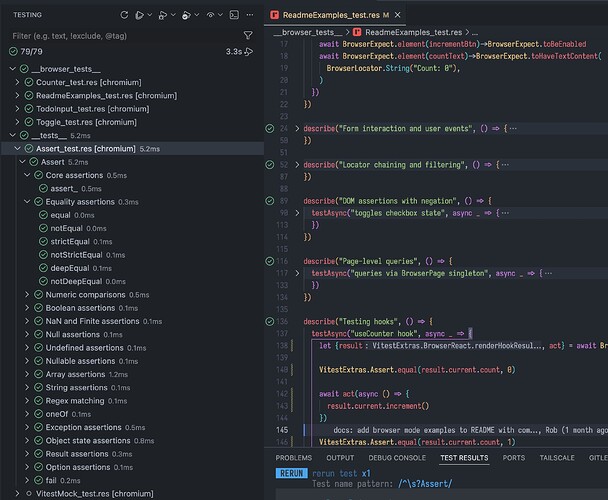Expand the Array assertions group
The width and height of the screenshot is (608, 500).
tap(27, 374)
